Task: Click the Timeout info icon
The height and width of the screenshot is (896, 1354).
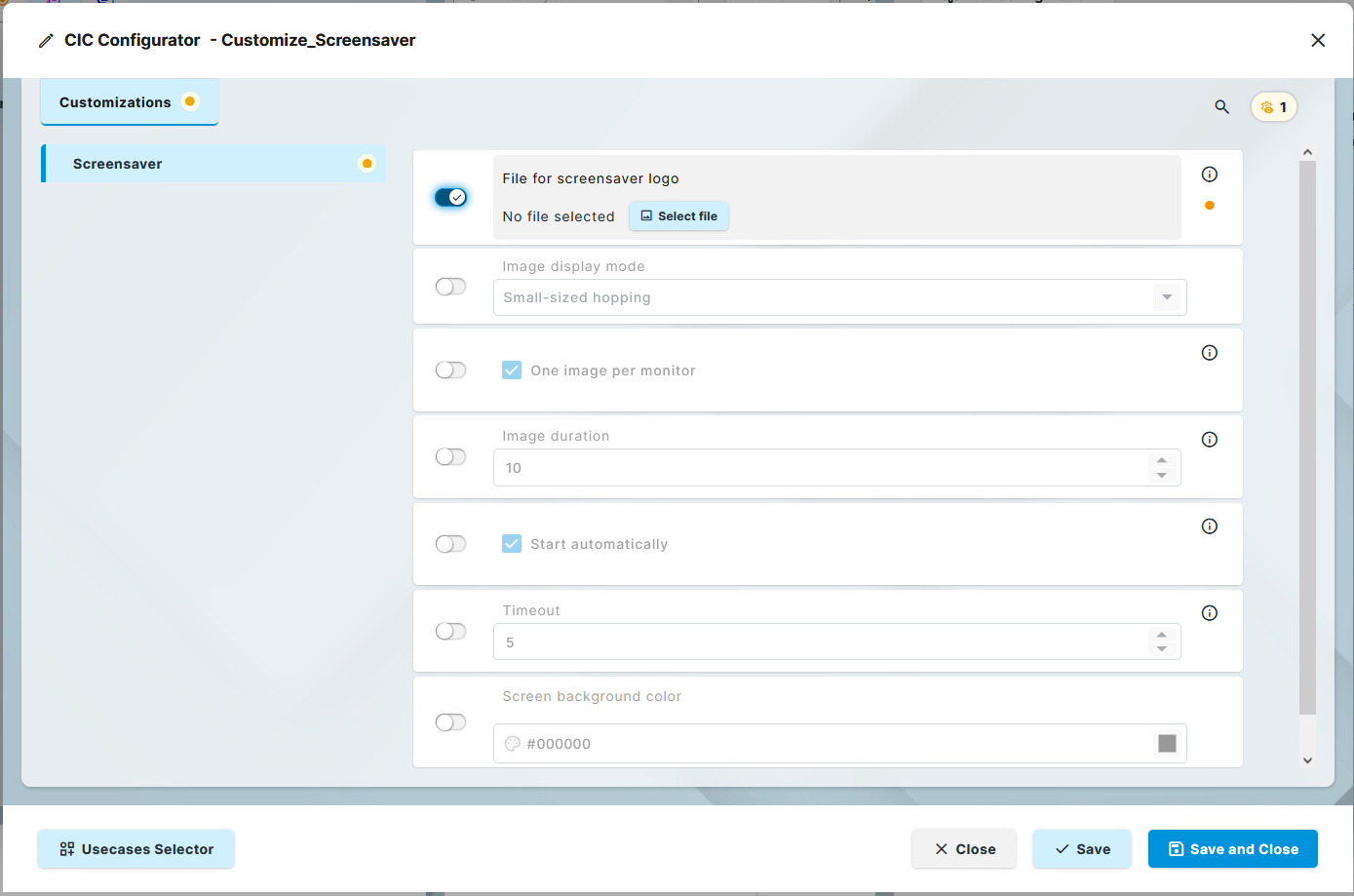Action: coord(1209,613)
